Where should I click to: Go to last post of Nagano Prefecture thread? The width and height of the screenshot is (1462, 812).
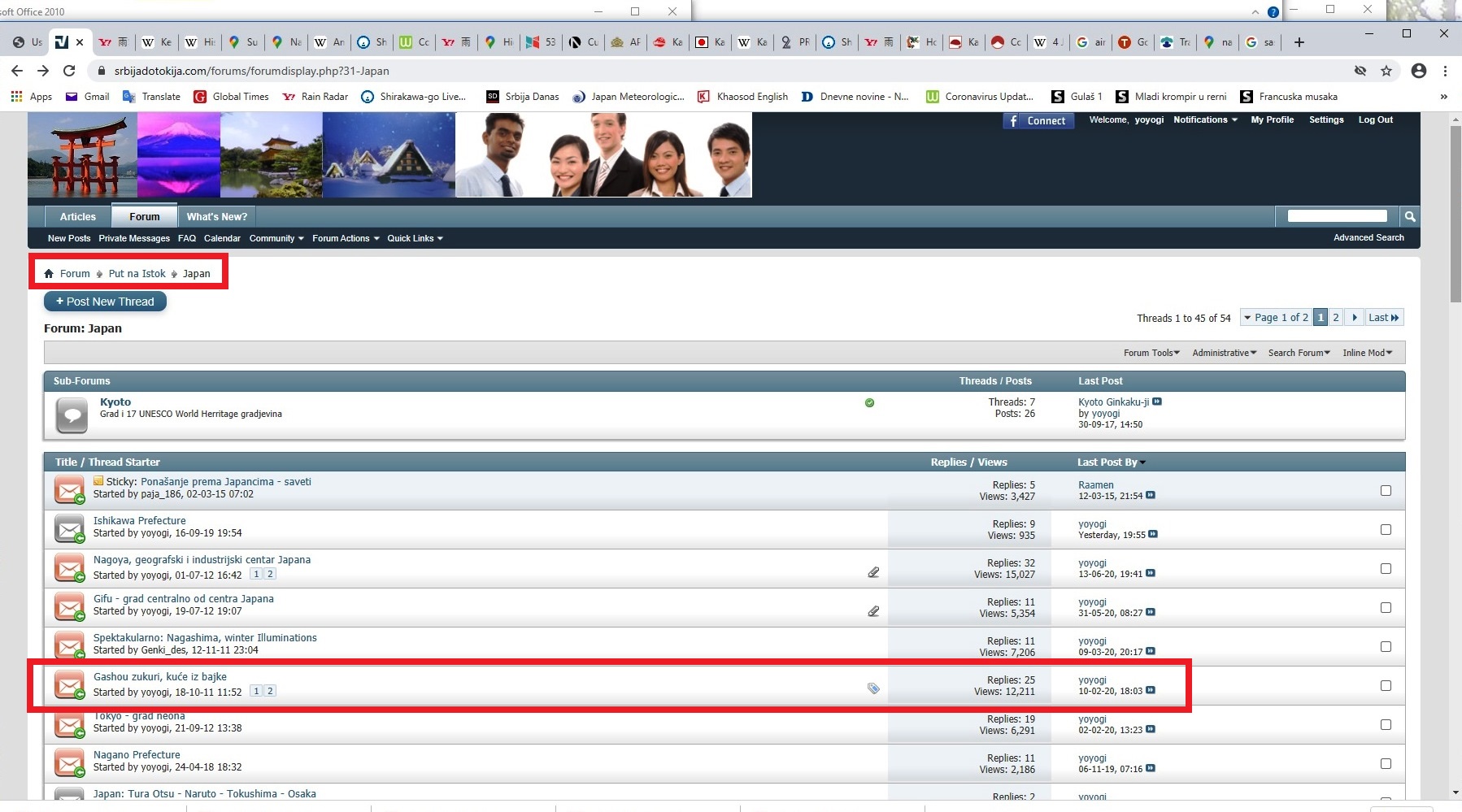pos(1151,768)
